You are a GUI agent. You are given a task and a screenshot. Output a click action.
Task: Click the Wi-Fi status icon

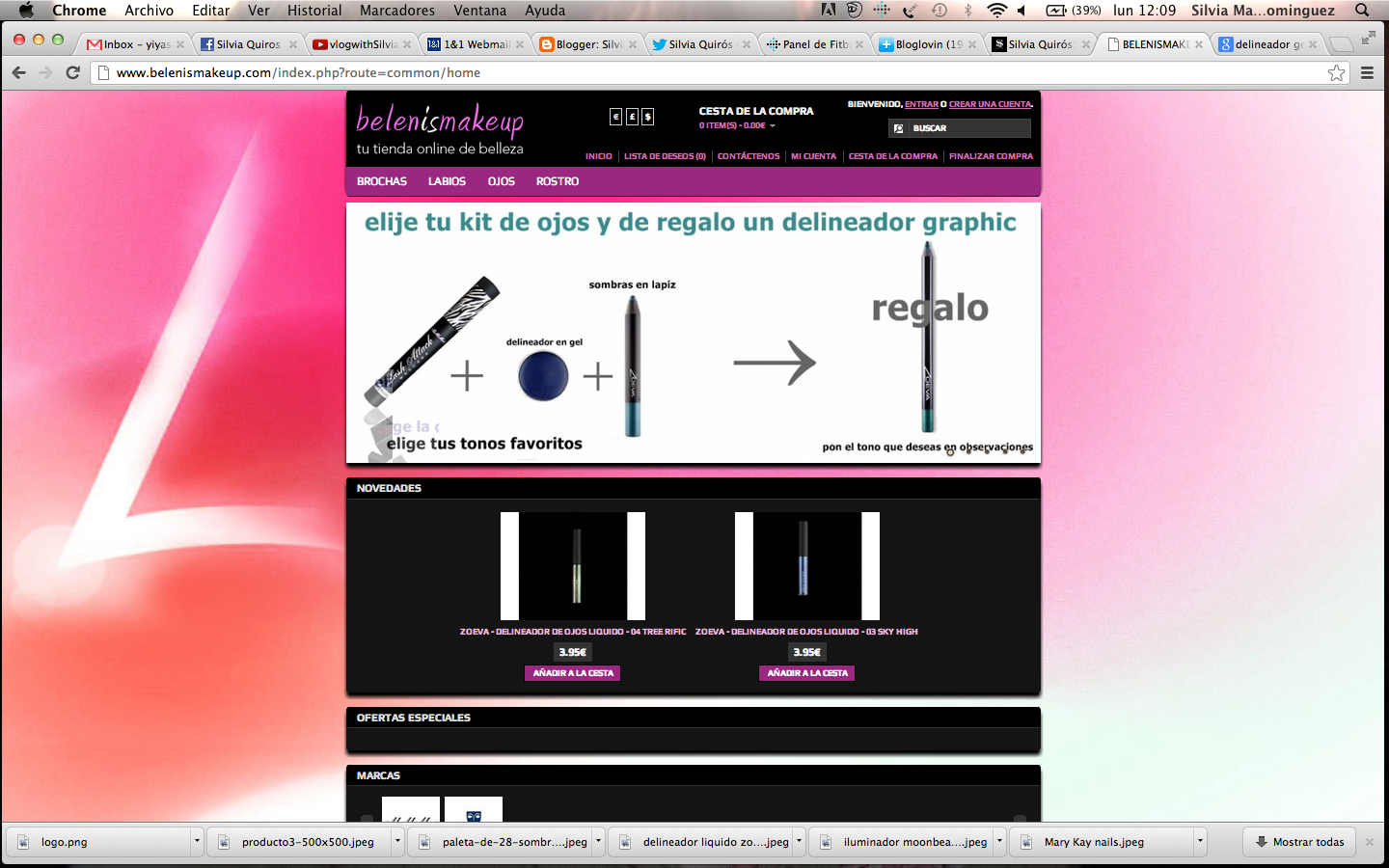click(996, 10)
